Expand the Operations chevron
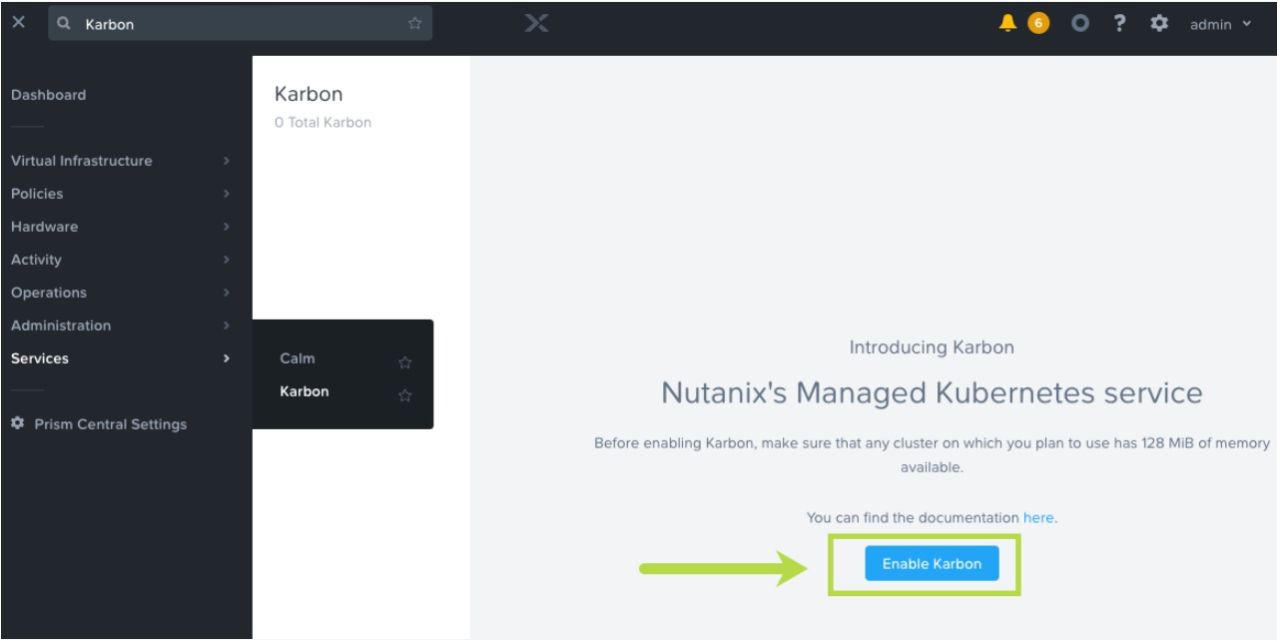Viewport: 1280px width, 642px height. click(x=227, y=293)
